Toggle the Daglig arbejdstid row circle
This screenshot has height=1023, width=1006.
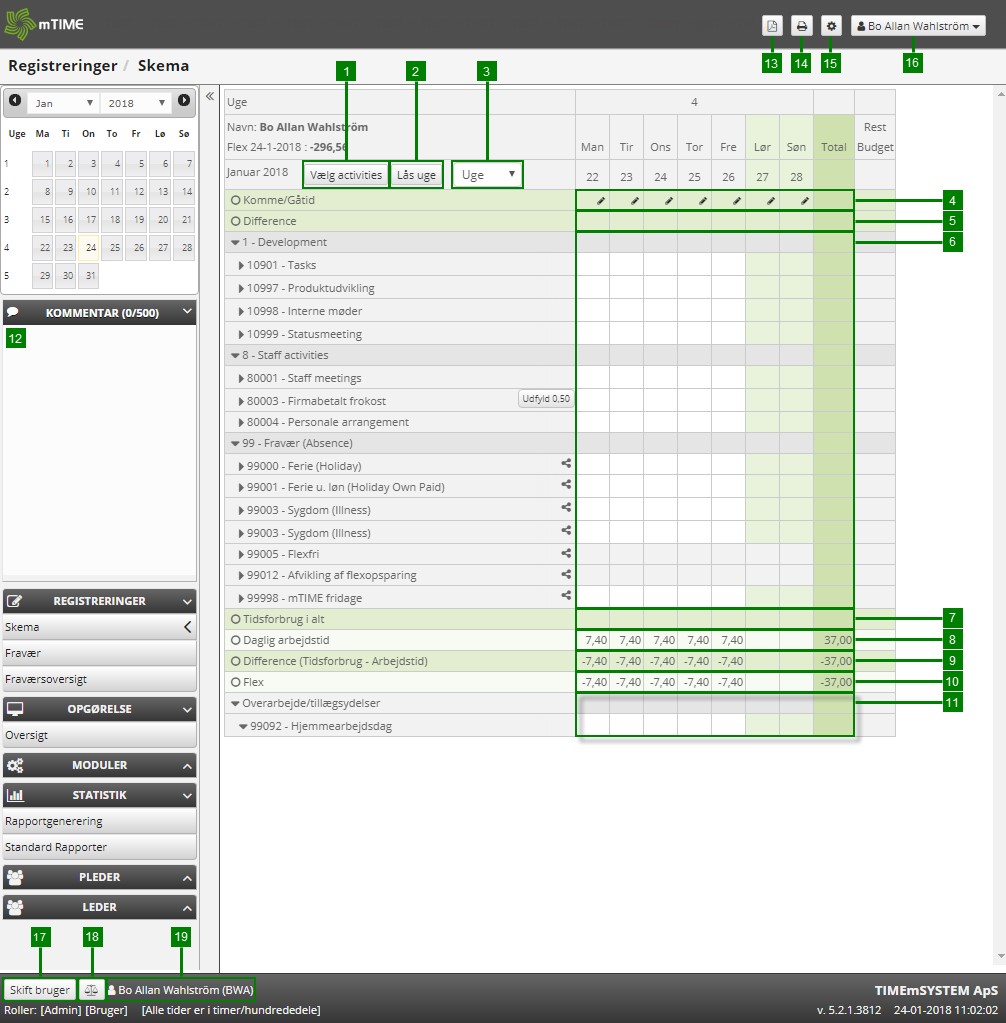coord(236,638)
